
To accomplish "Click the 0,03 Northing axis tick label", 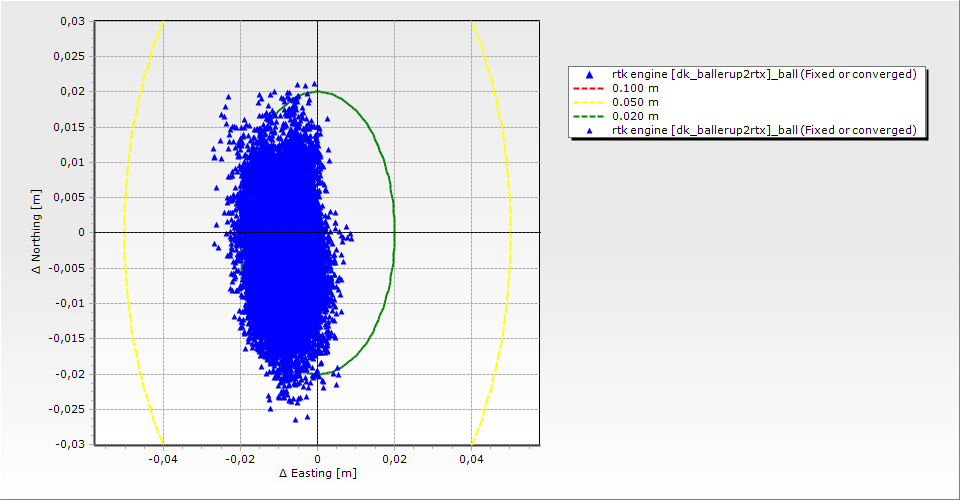I will (x=73, y=21).
